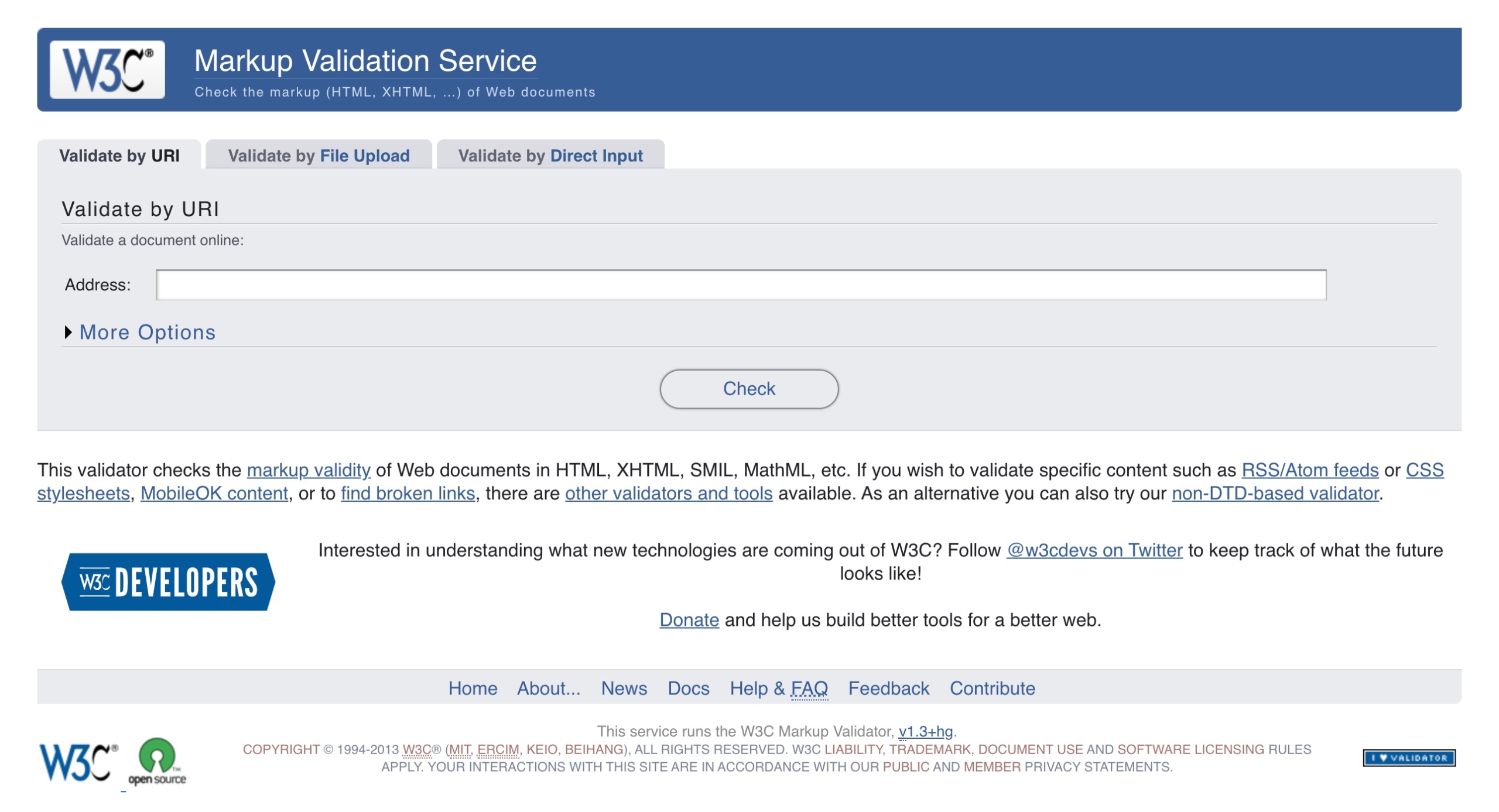Viewport: 1499px width, 812px height.
Task: Expand the More Options disclosure triangle
Action: [68, 333]
